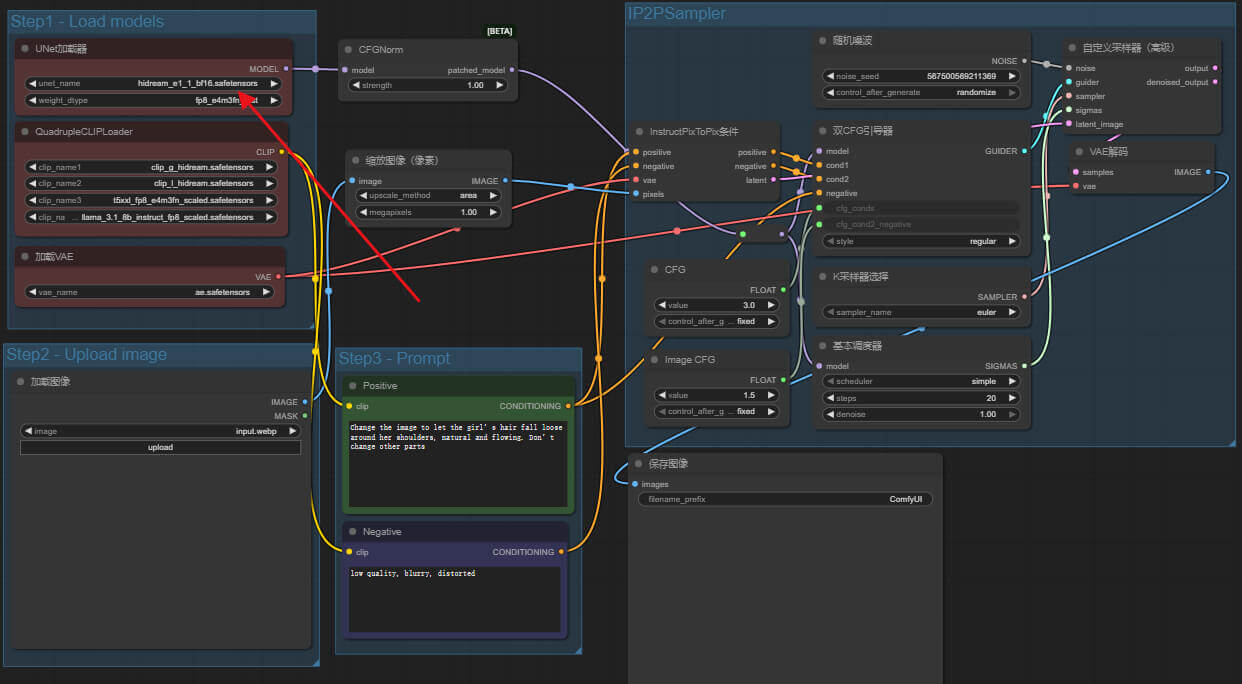Open the sampler_name dropdown set to euler
The width and height of the screenshot is (1242, 684).
pyautogui.click(x=920, y=312)
